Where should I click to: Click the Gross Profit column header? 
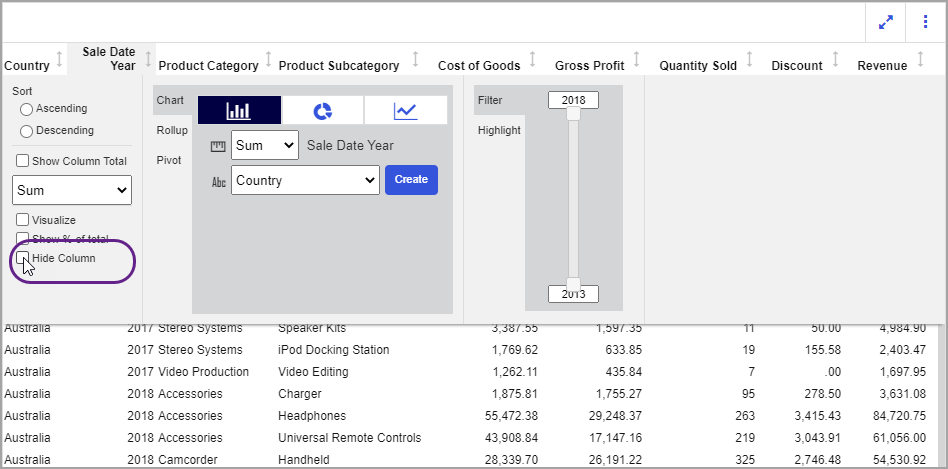(589, 66)
